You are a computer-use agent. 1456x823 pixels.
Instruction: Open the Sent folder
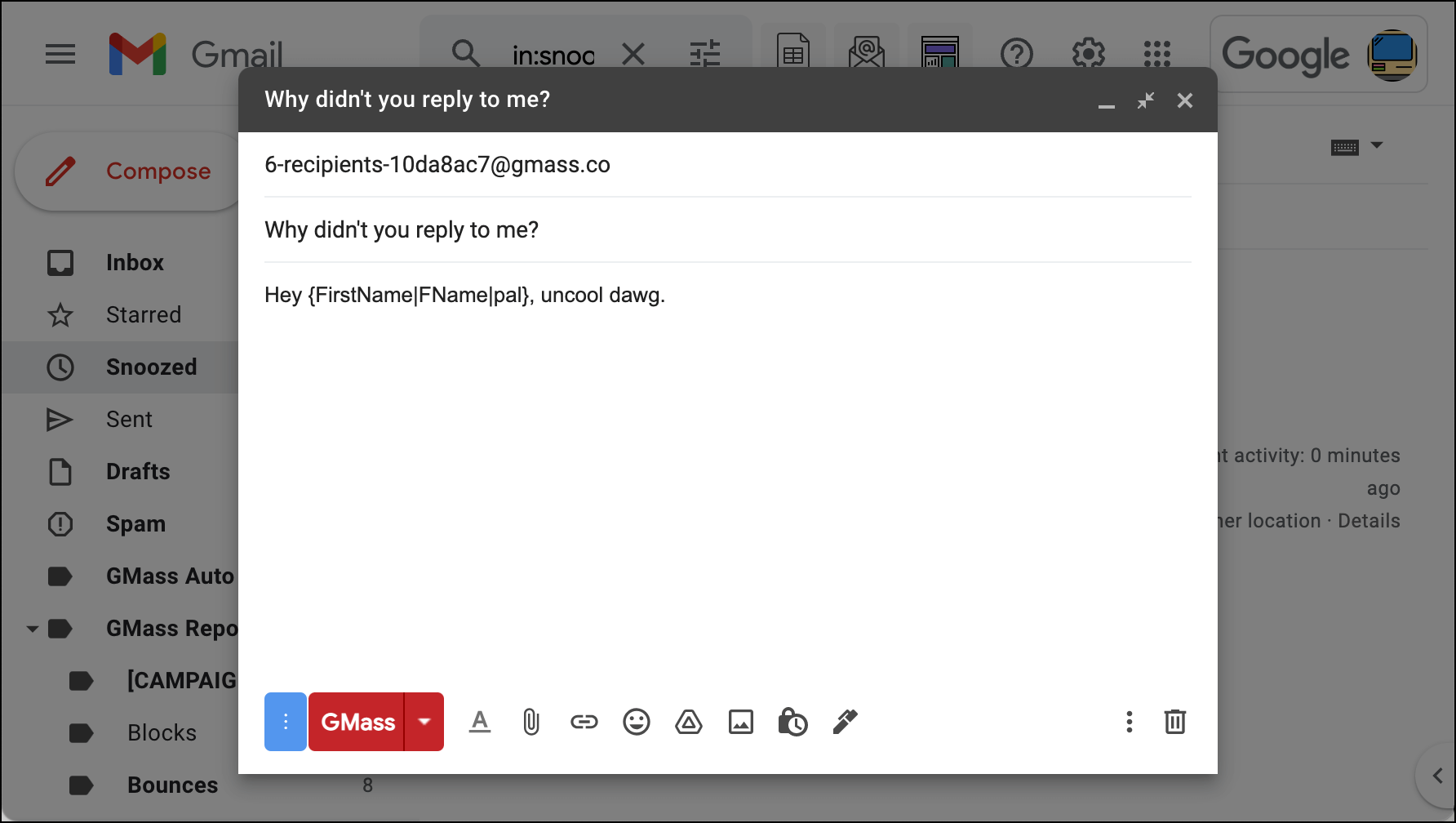pyautogui.click(x=129, y=420)
